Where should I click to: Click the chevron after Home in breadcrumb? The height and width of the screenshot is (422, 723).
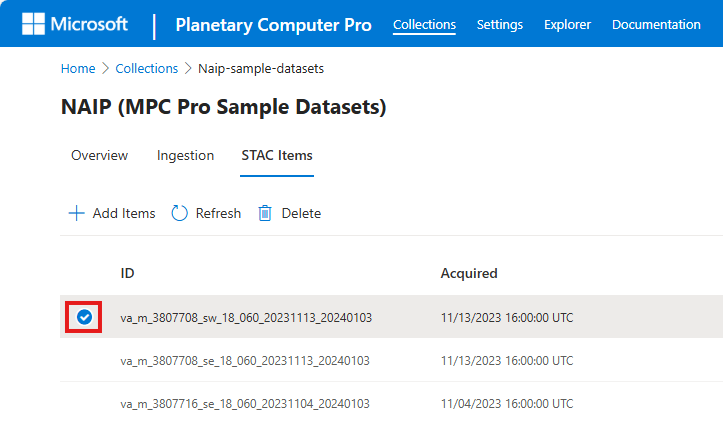pyautogui.click(x=106, y=69)
